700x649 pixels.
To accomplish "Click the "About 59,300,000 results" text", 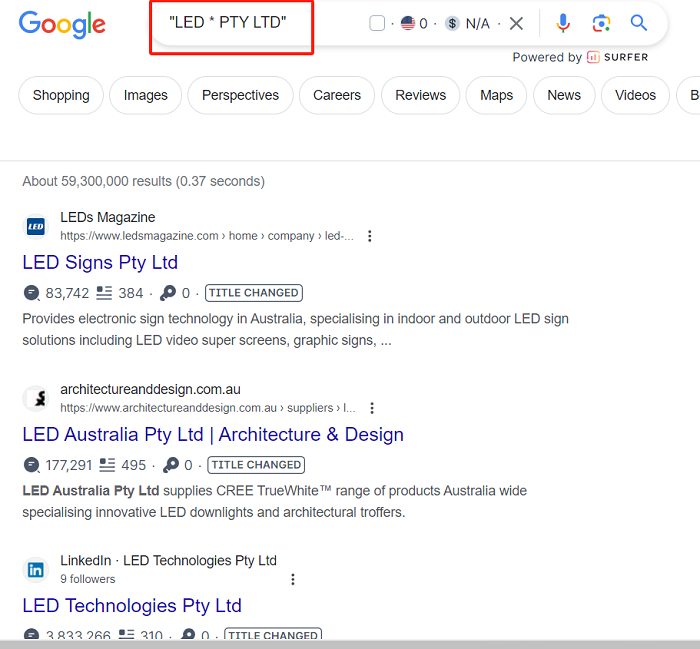I will point(143,181).
